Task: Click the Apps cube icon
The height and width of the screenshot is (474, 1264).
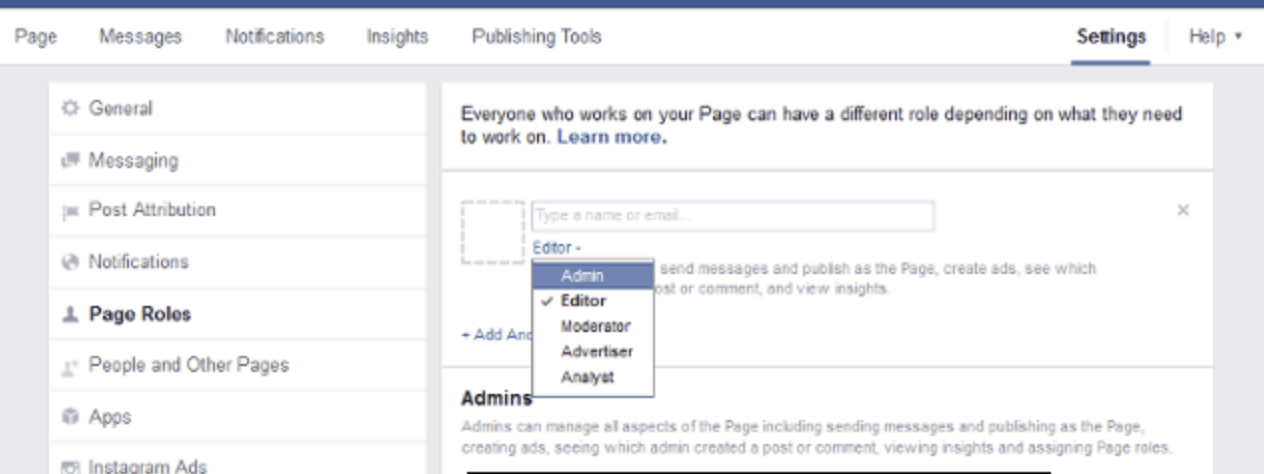Action: [70, 417]
